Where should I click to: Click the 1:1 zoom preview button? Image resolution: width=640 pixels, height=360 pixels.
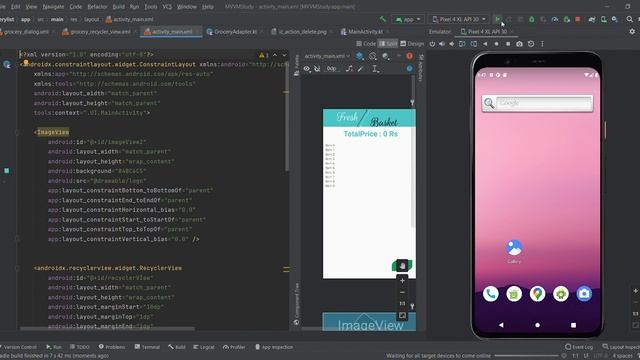402,304
